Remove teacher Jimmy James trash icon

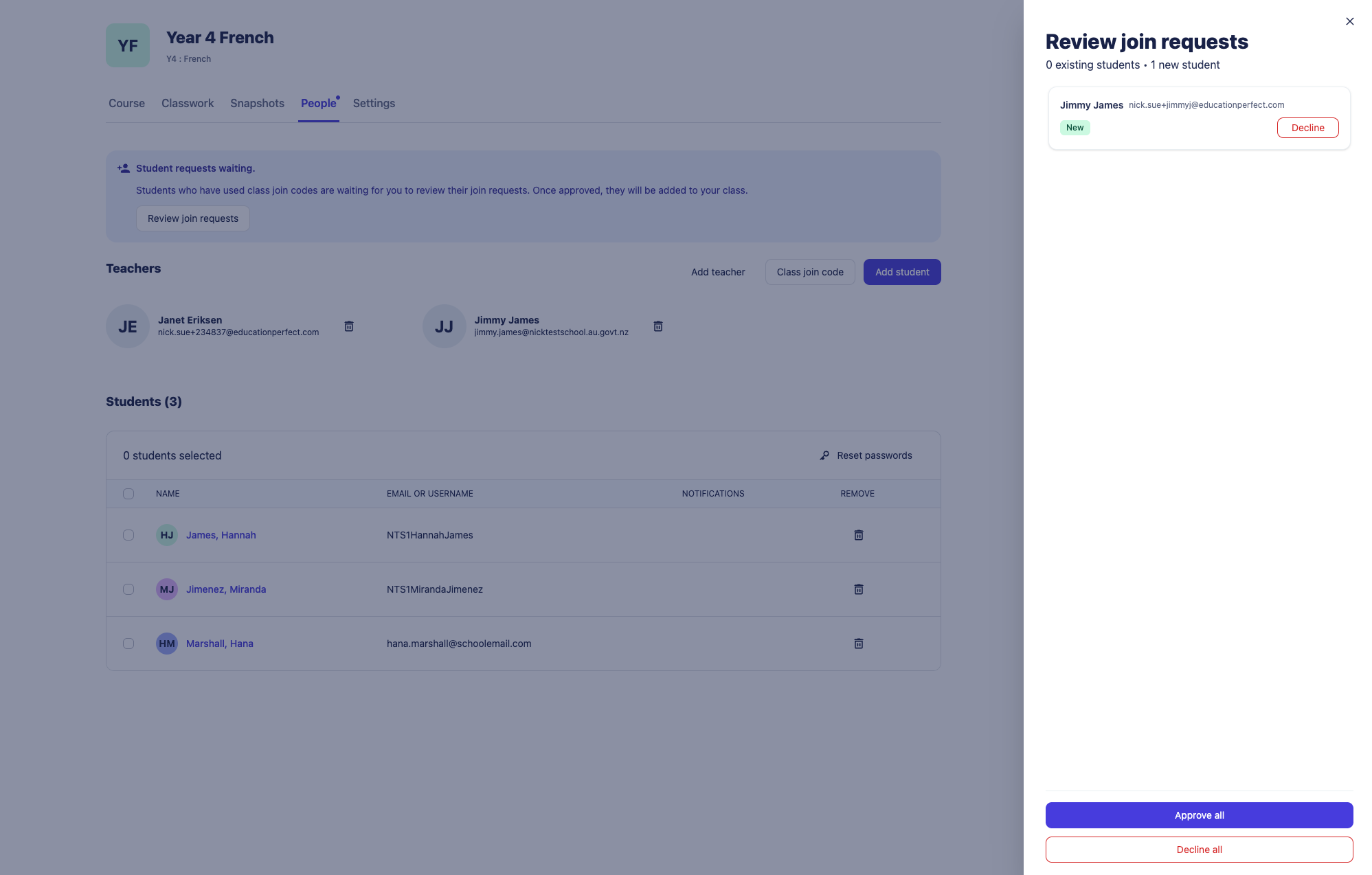tap(658, 326)
